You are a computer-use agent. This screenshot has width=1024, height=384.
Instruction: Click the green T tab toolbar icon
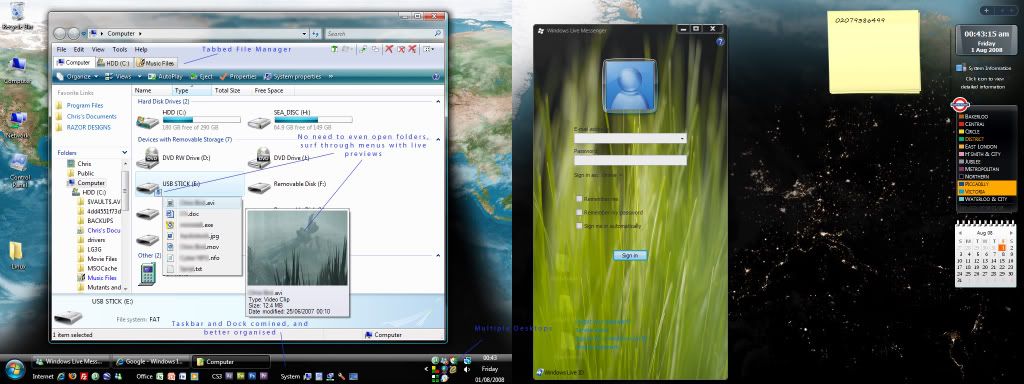[x=334, y=49]
